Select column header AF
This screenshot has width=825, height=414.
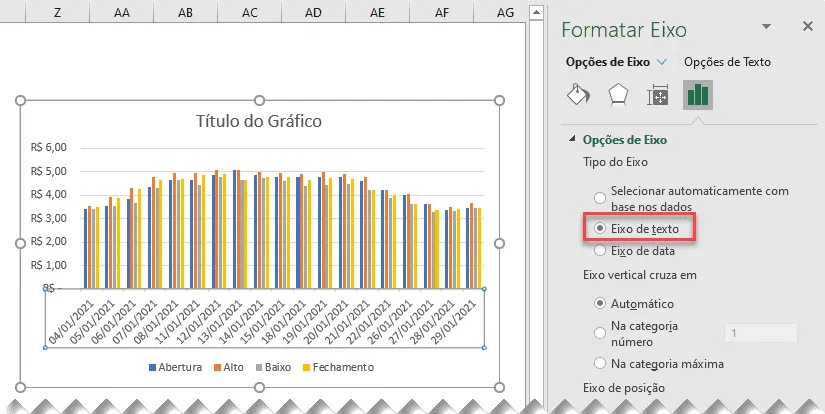point(442,13)
